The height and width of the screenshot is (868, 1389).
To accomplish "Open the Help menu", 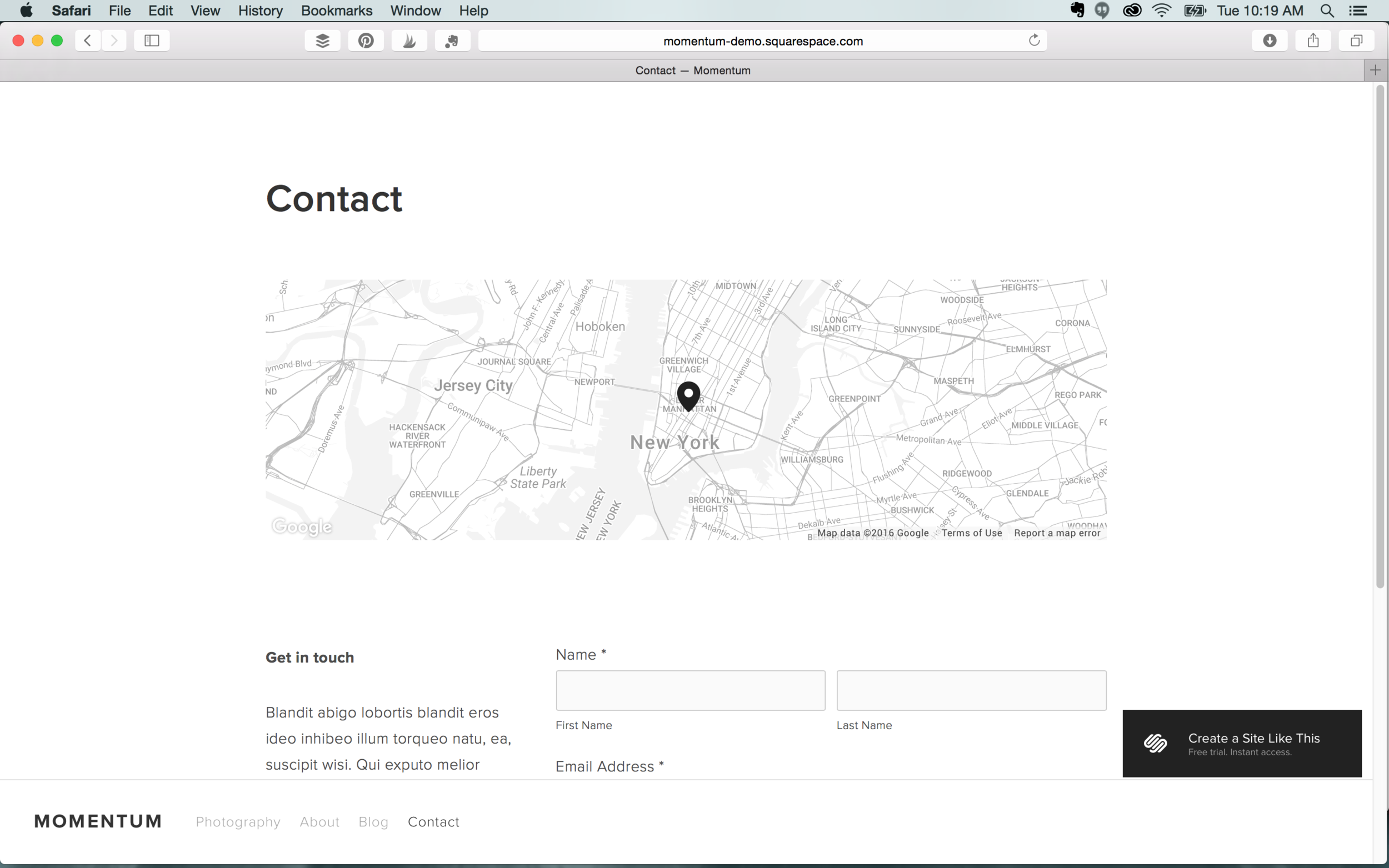I will pyautogui.click(x=473, y=11).
